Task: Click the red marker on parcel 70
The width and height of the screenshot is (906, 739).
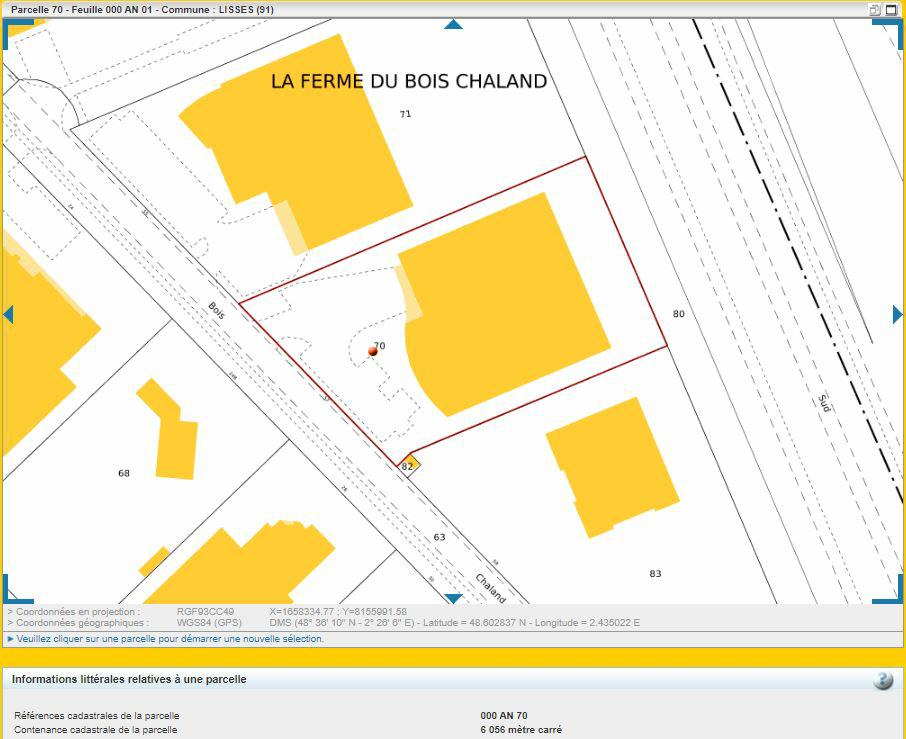Action: [371, 352]
